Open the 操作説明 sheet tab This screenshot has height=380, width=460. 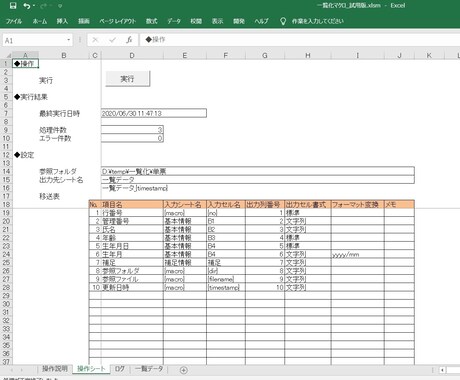coord(55,369)
